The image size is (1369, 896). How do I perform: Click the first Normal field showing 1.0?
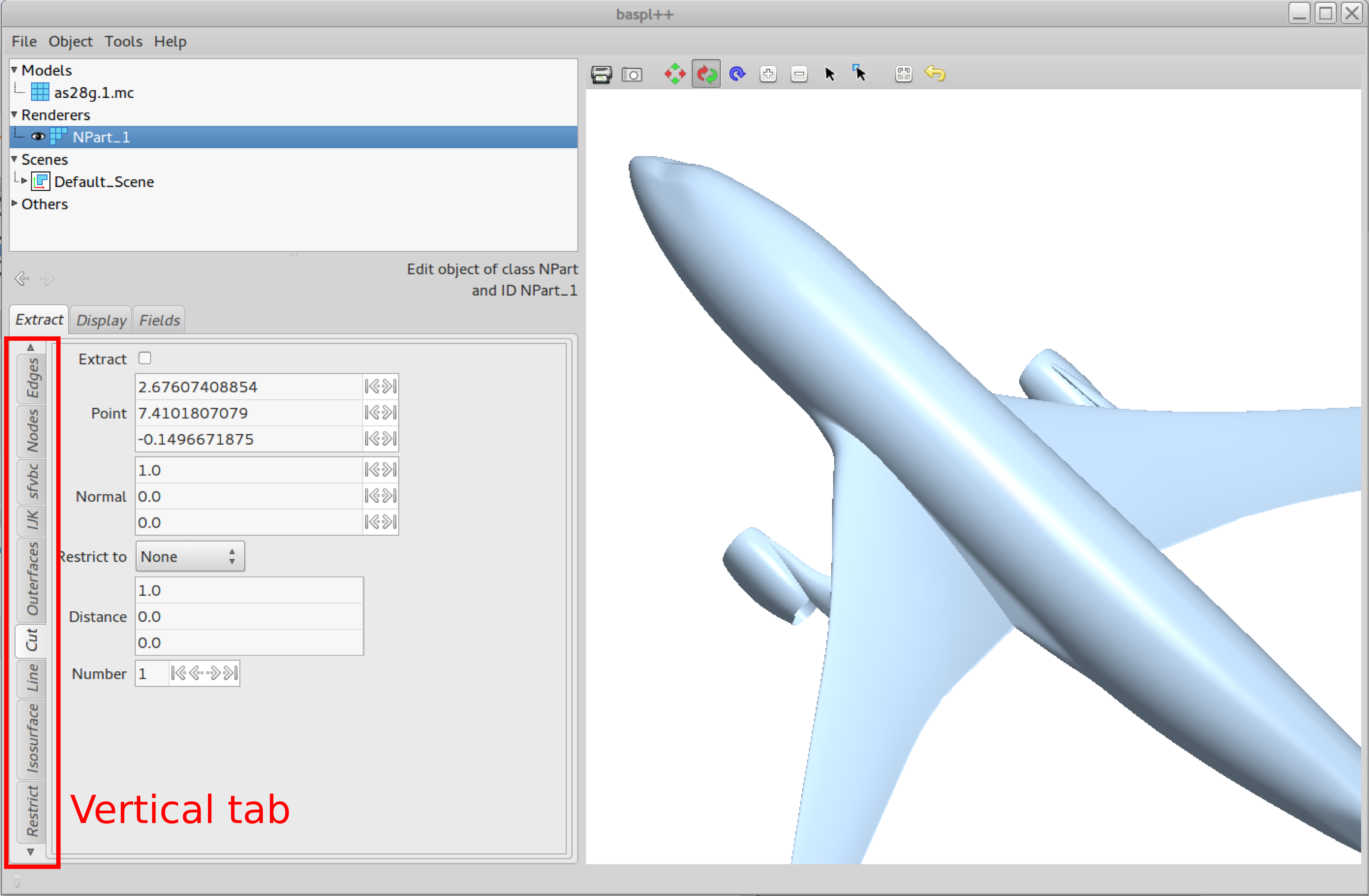(249, 470)
